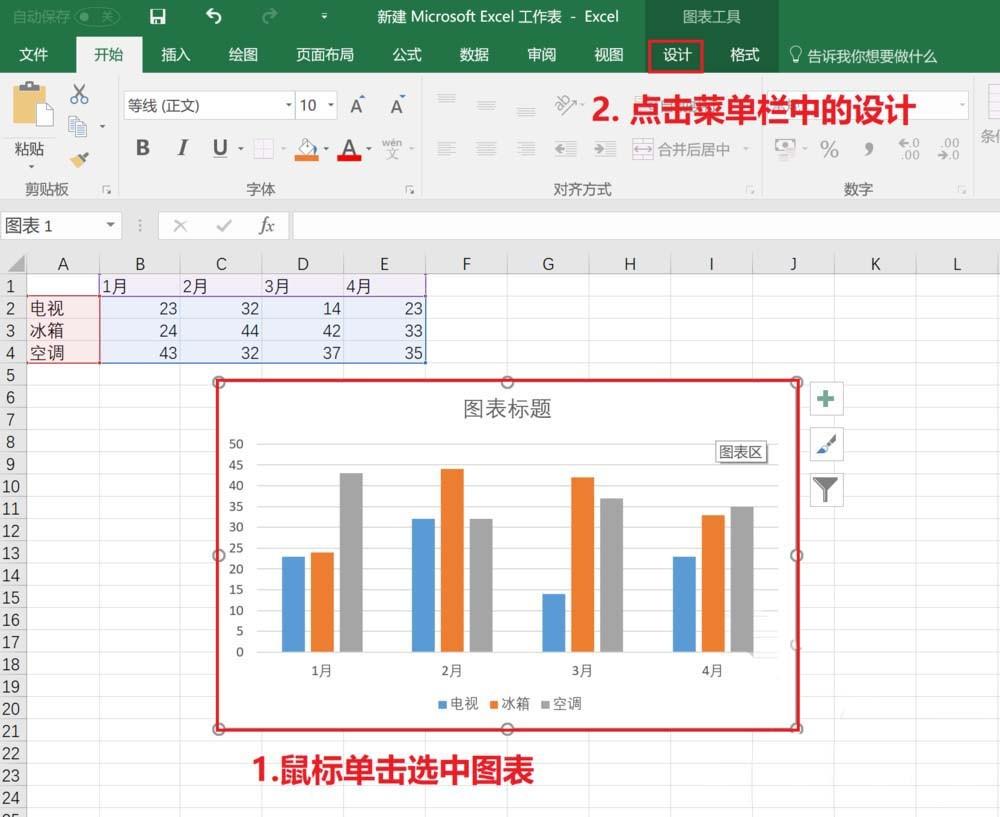This screenshot has width=1000, height=817.
Task: Pick a color from the Font Color swatch
Action: (x=349, y=149)
